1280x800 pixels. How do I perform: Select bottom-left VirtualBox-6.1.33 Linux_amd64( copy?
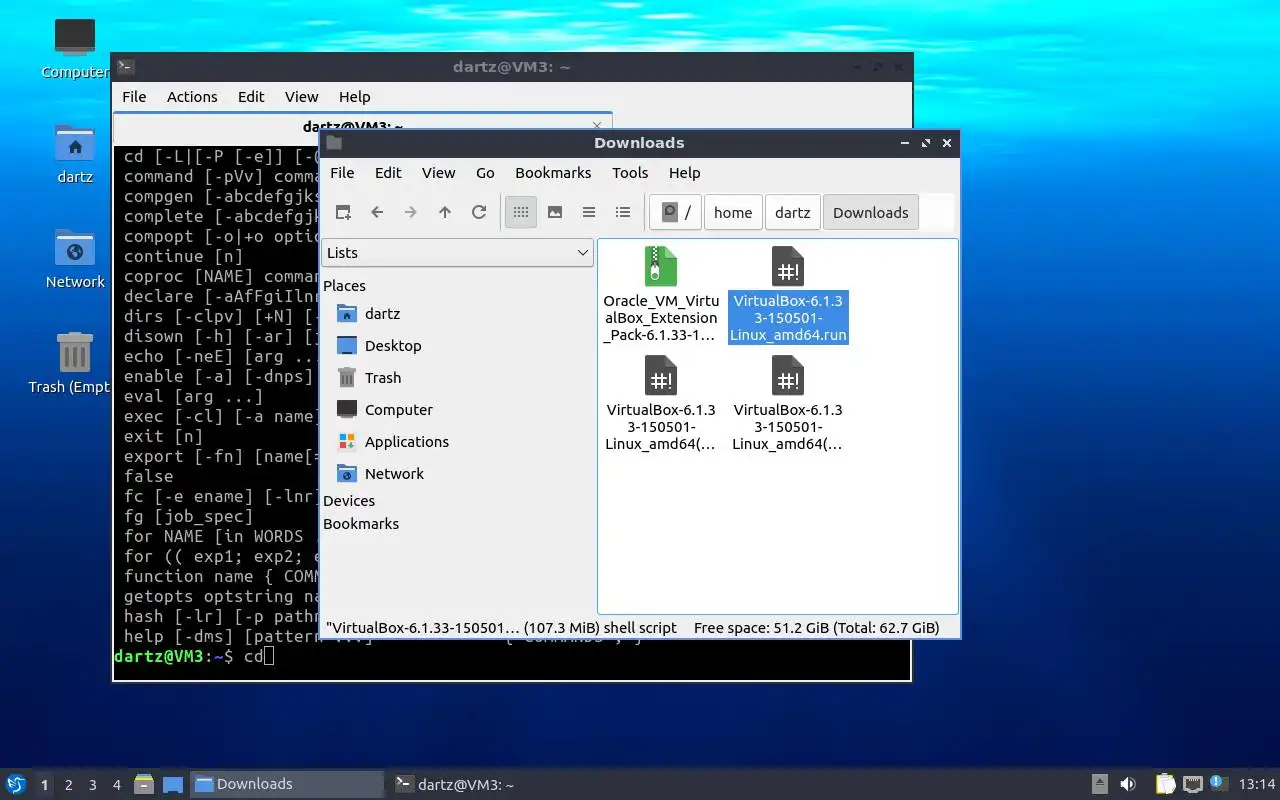tap(661, 404)
